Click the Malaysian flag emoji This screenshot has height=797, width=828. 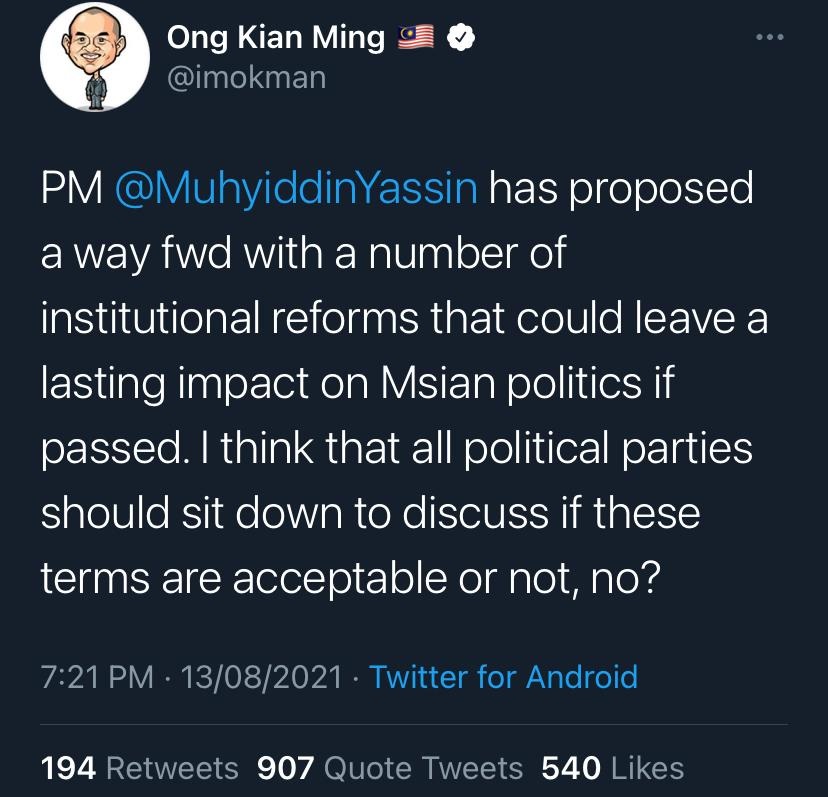tap(416, 37)
